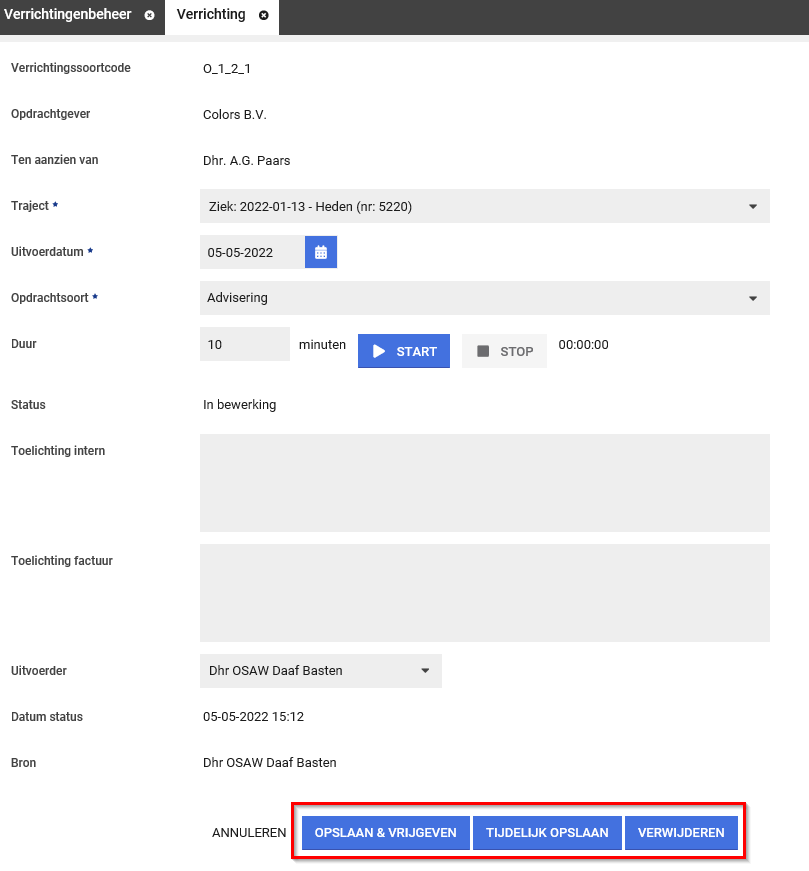Click Tijdelijk Opslaan button
The image size is (809, 871).
pyautogui.click(x=547, y=833)
